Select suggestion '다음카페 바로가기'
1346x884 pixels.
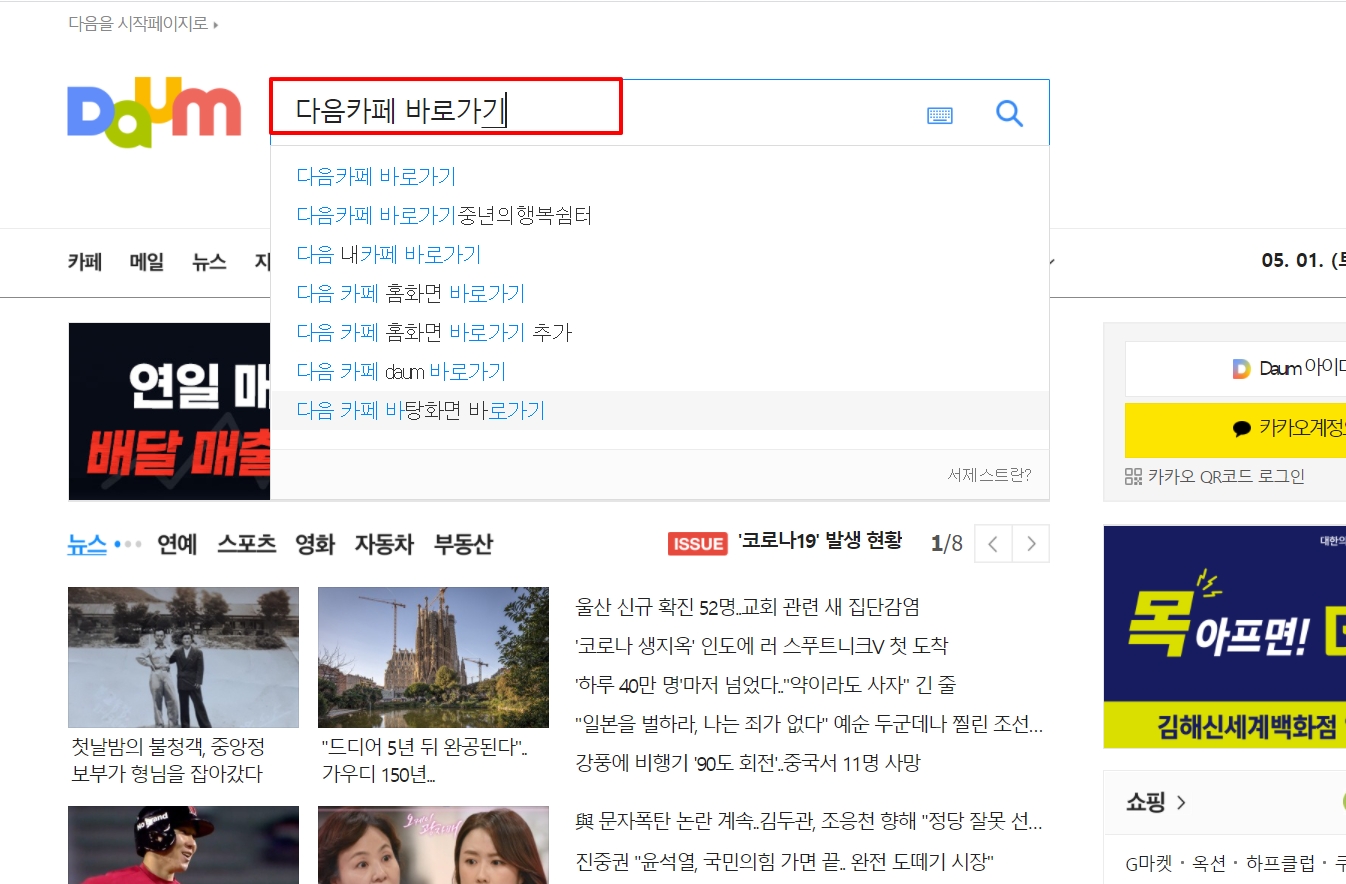(376, 176)
